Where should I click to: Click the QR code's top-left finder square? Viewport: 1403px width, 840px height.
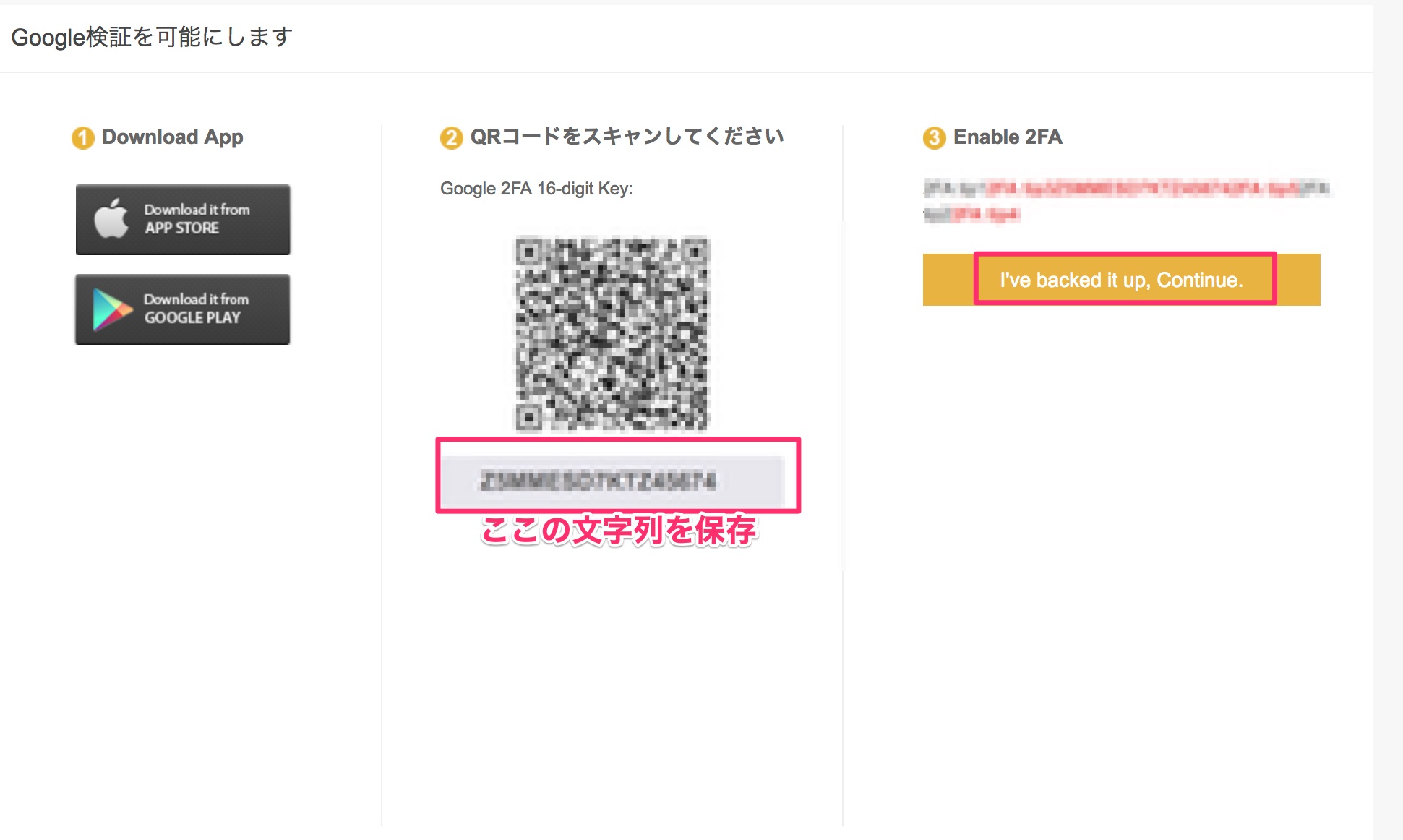click(x=528, y=252)
